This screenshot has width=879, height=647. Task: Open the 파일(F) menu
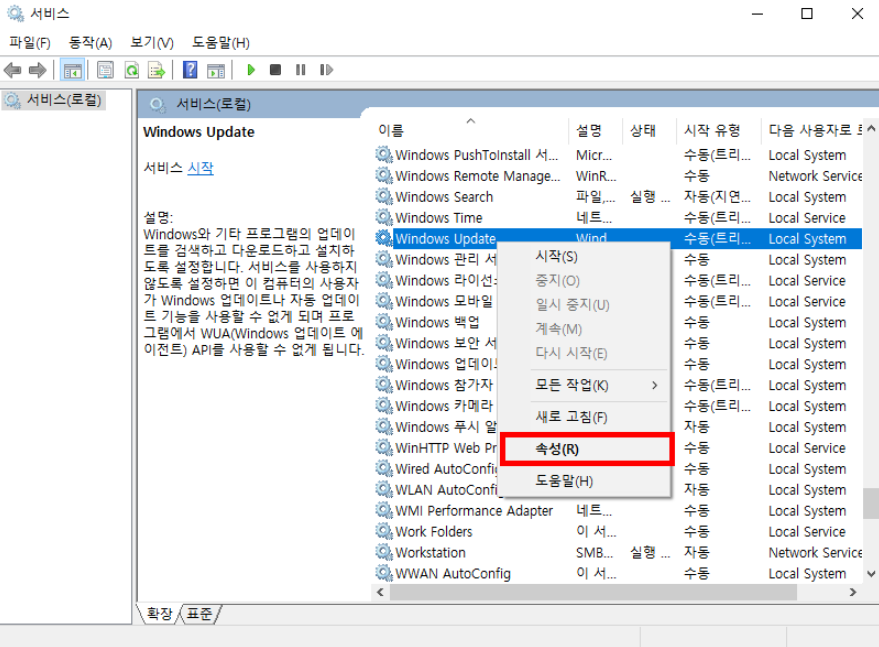pyautogui.click(x=30, y=43)
